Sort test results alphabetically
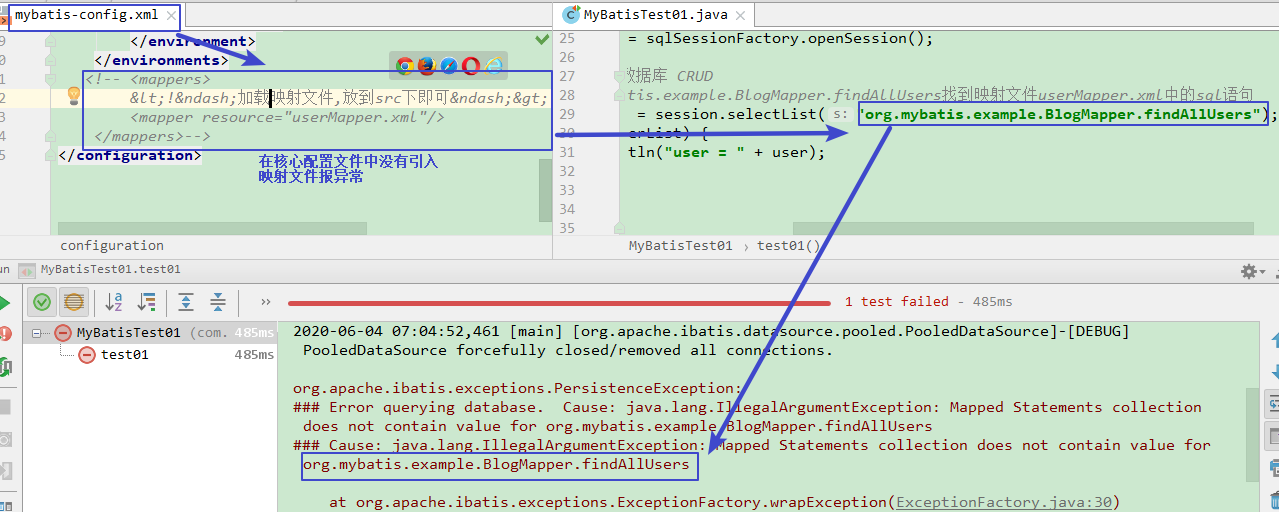Image resolution: width=1279 pixels, height=512 pixels. [114, 302]
